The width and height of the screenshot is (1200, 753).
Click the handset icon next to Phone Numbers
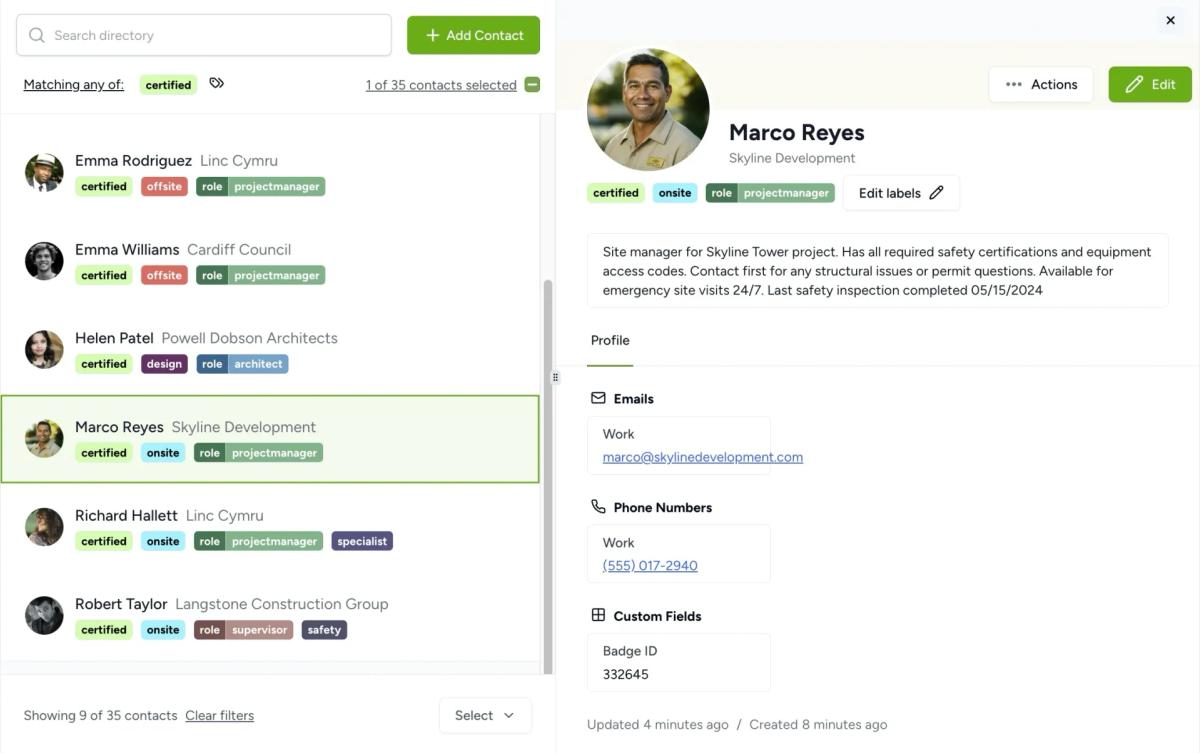(x=599, y=506)
